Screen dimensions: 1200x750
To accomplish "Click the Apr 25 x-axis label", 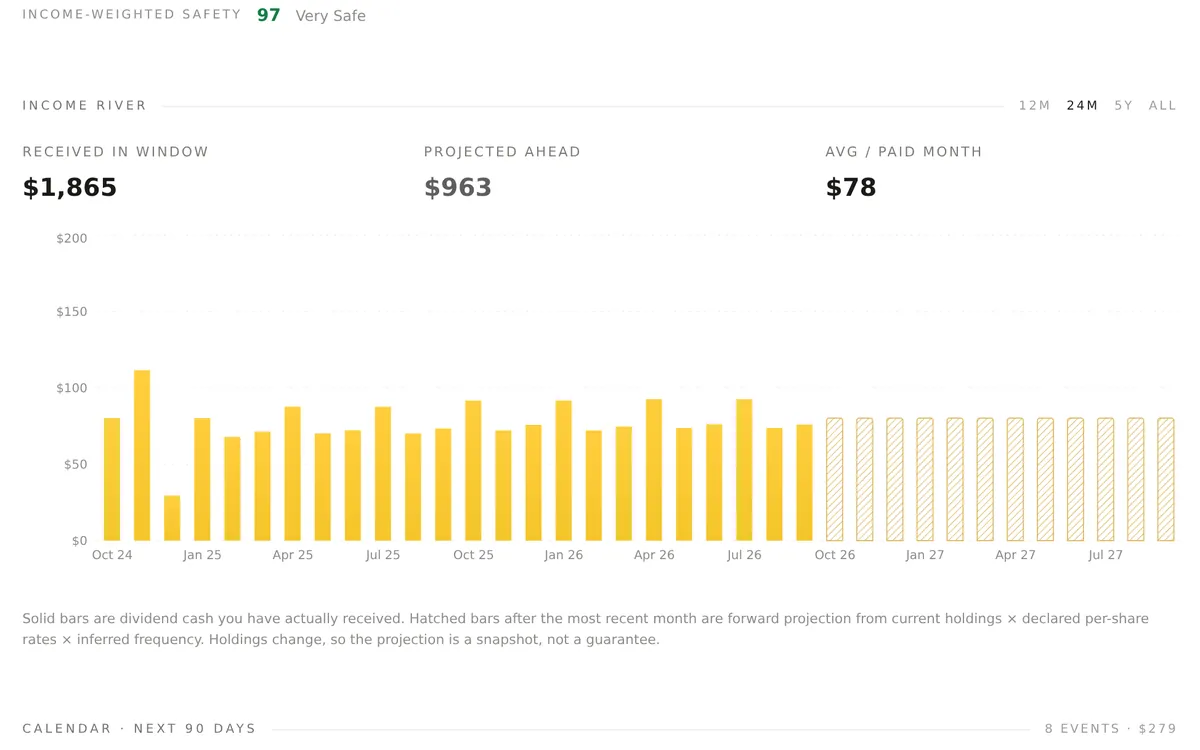I will [293, 555].
